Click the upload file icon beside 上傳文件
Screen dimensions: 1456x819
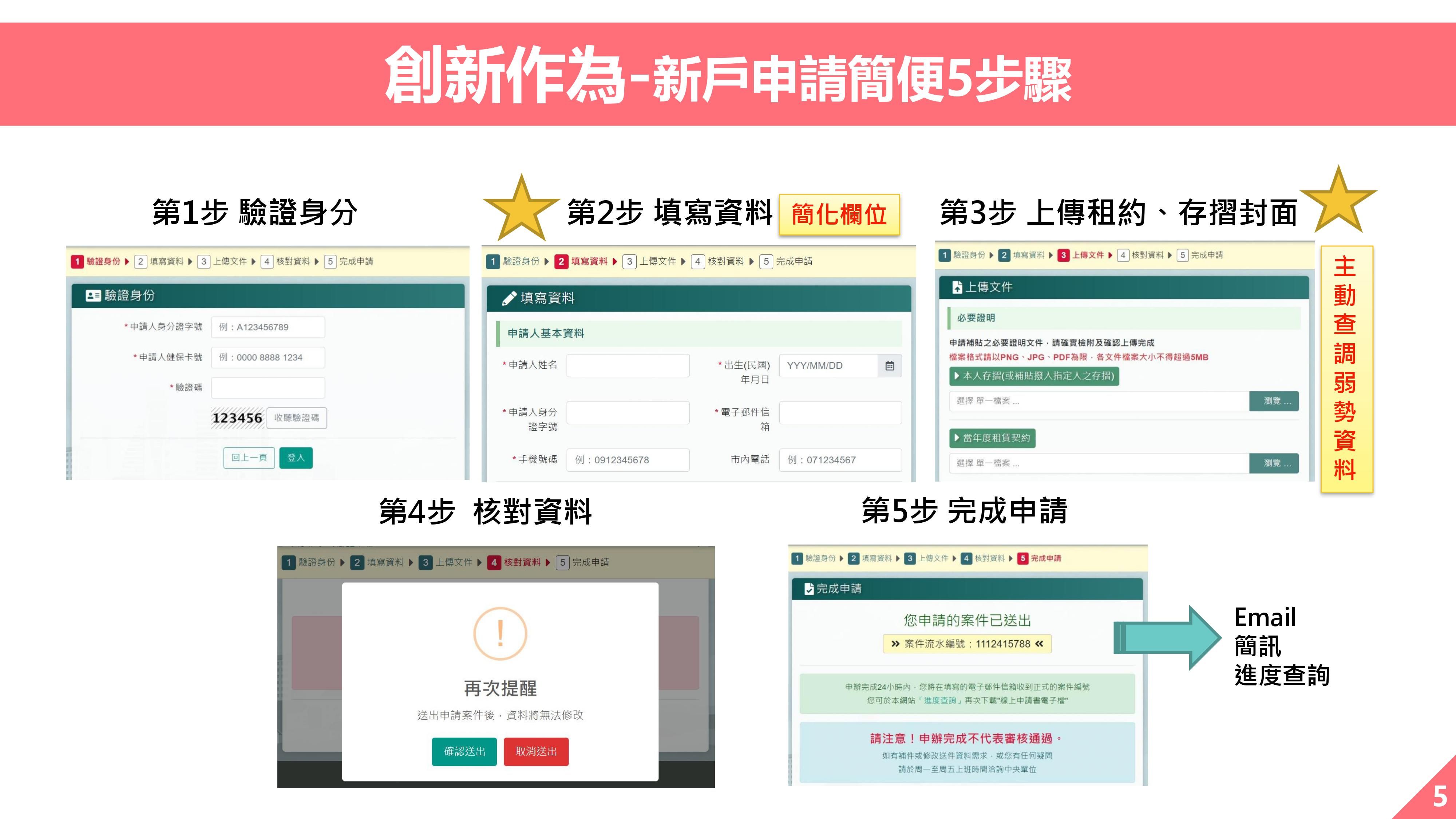(x=957, y=288)
